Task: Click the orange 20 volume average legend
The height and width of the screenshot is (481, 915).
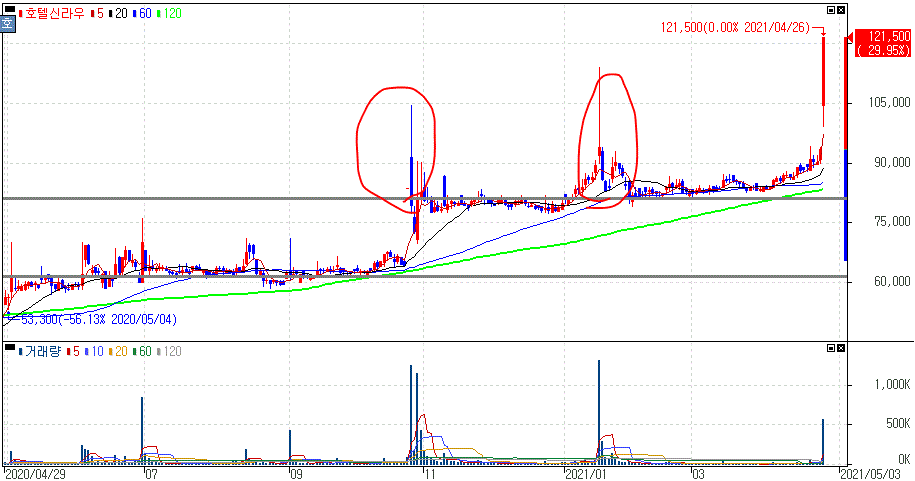Action: tap(118, 351)
